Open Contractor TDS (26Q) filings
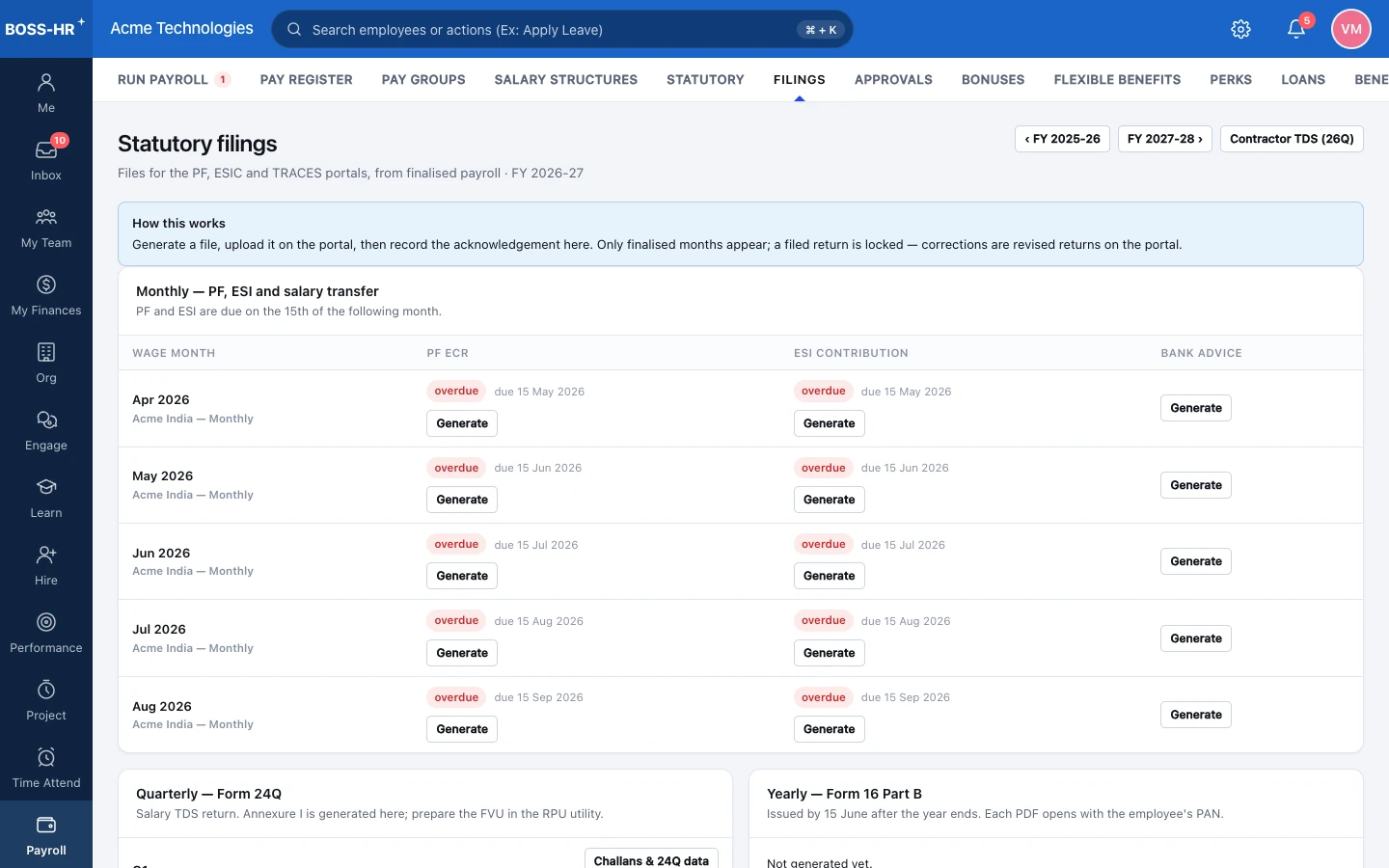This screenshot has height=868, width=1389. [1292, 139]
